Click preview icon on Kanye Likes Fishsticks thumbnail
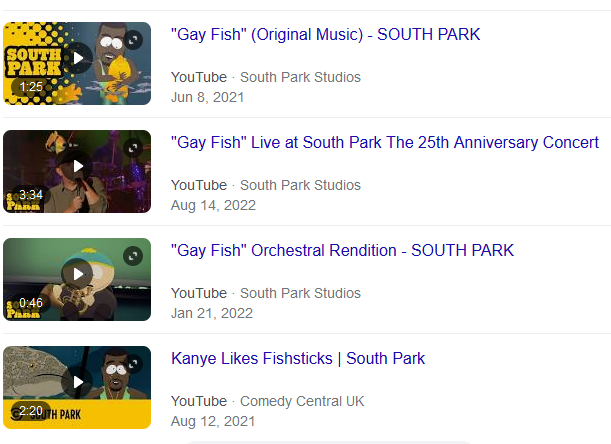Screen dimensions: 611x444 pyautogui.click(x=134, y=363)
